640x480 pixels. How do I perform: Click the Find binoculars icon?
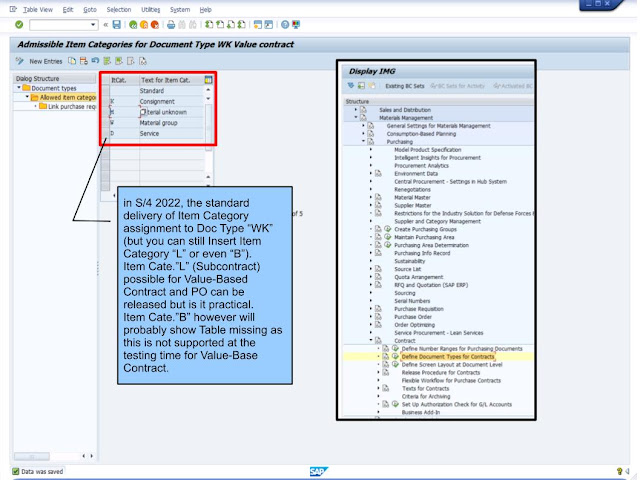point(182,25)
